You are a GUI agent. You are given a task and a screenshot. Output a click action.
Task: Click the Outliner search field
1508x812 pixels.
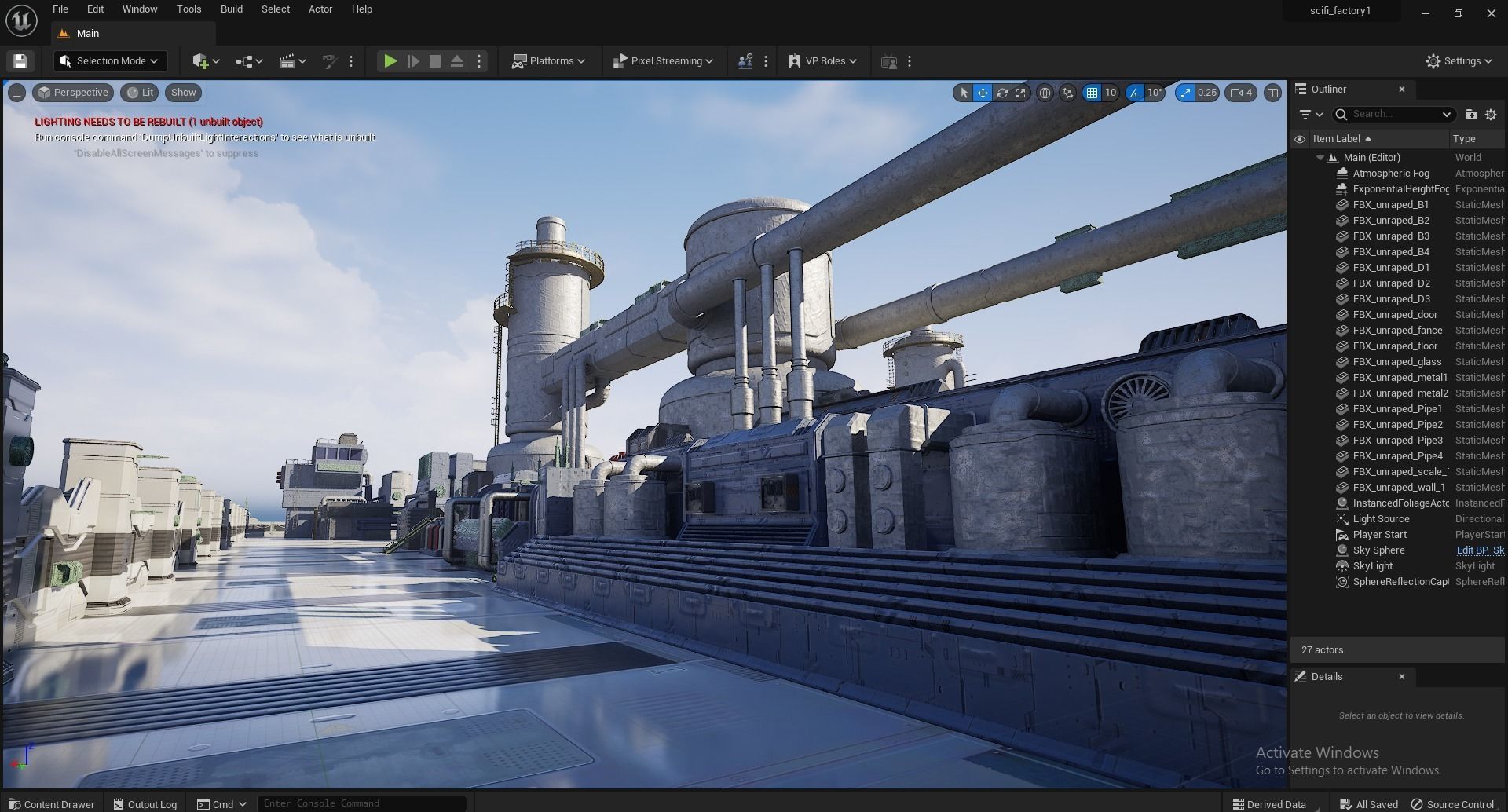pos(1394,115)
